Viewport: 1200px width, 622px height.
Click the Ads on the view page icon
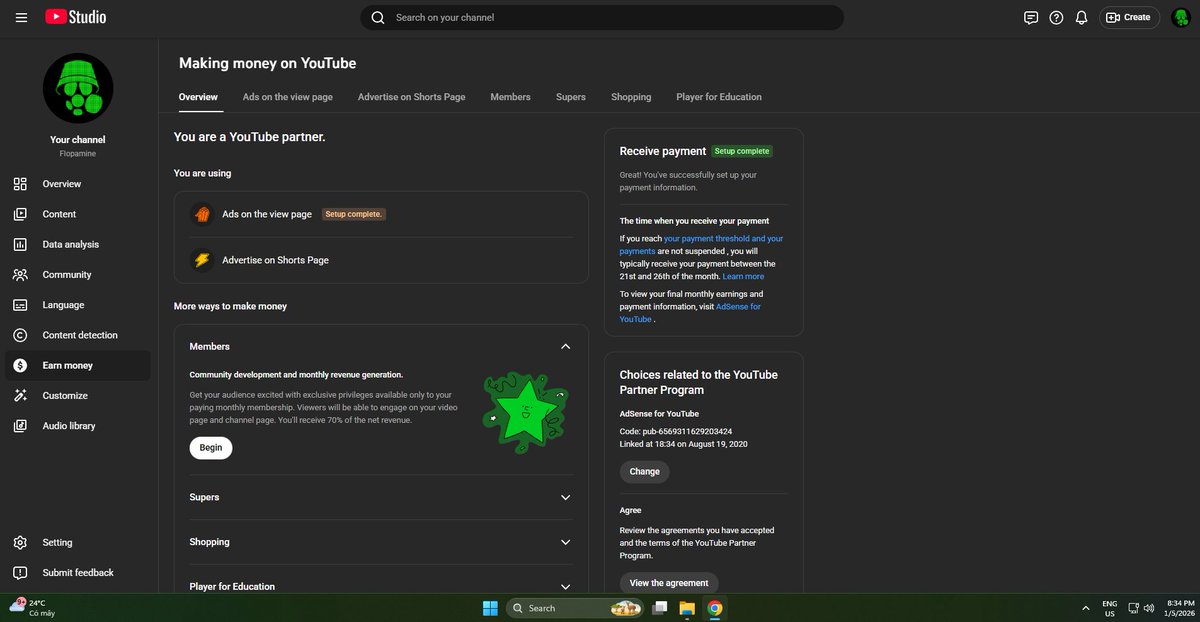(x=202, y=214)
